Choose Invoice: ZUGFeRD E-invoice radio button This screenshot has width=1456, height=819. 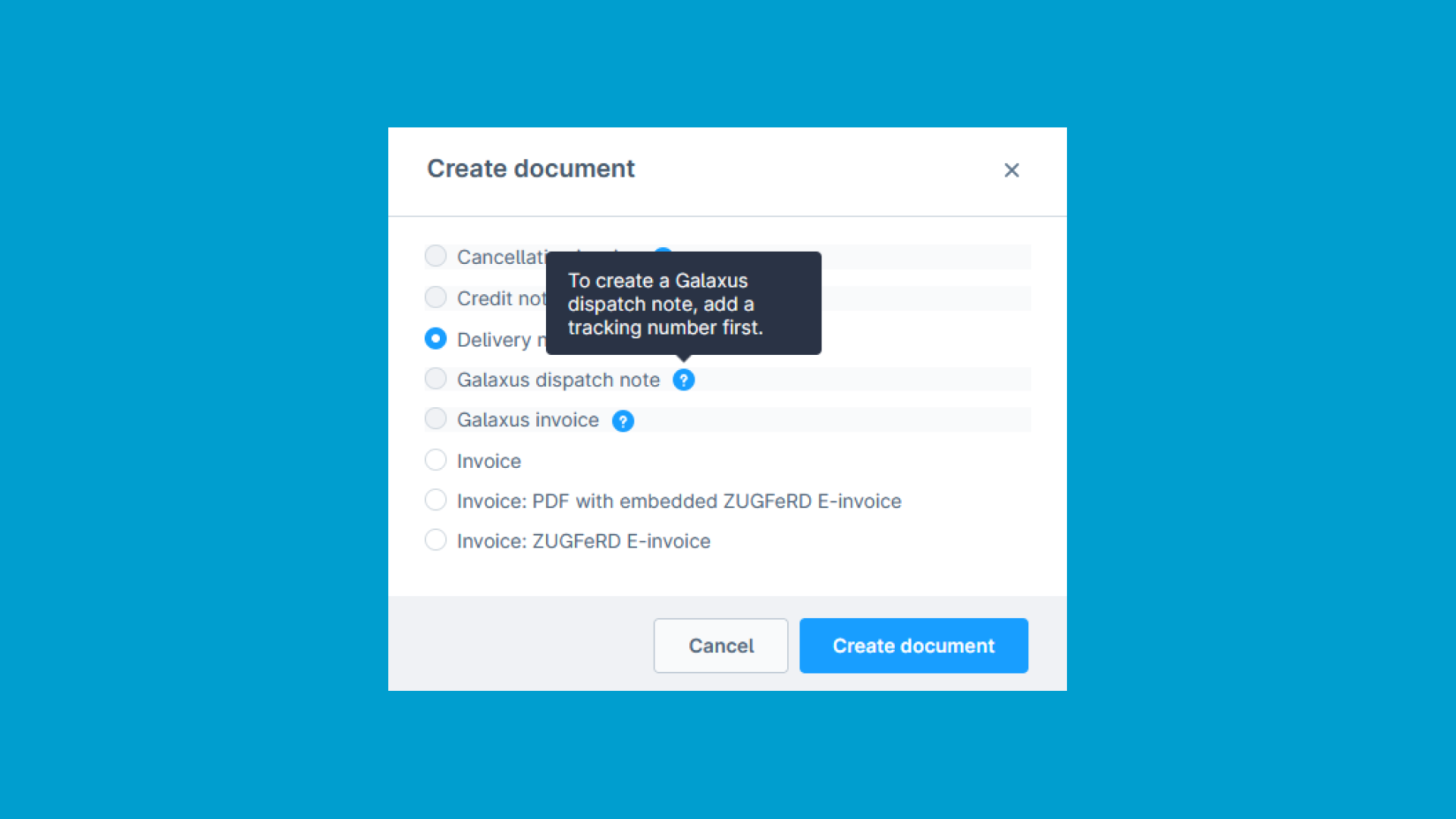pyautogui.click(x=435, y=540)
